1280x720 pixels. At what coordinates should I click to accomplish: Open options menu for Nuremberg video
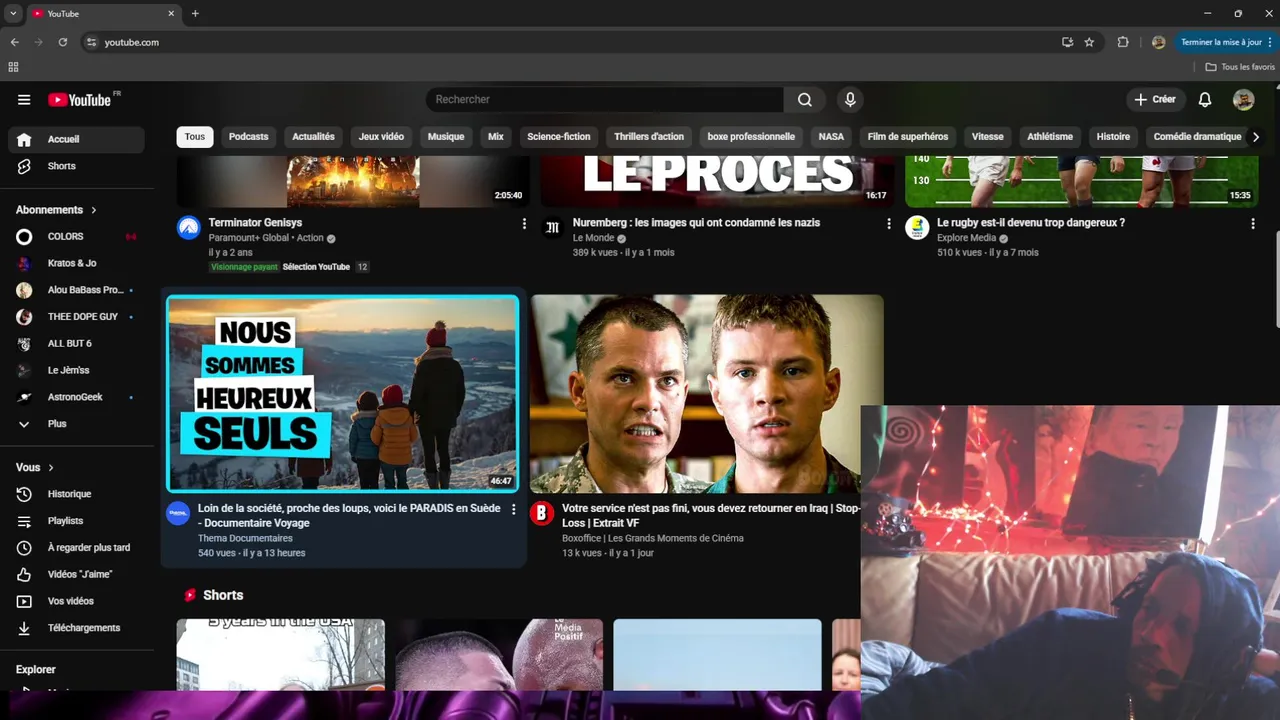(889, 224)
